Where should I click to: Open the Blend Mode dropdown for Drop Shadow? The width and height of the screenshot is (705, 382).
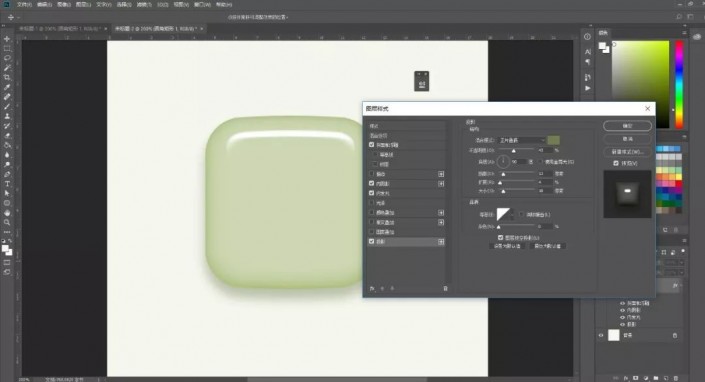522,140
